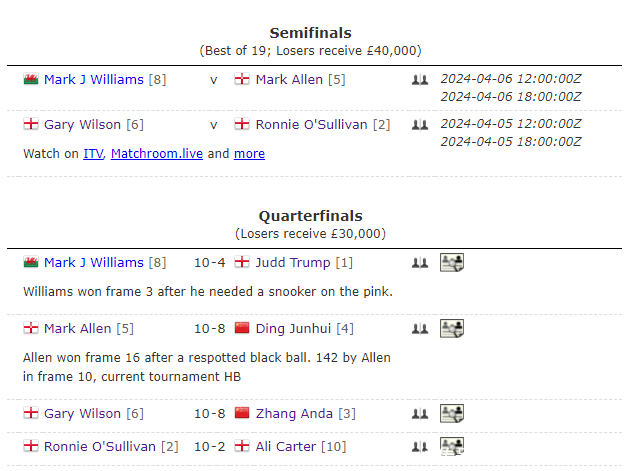Open head-to-head icon for Williams v Allen semifinal
The image size is (625, 471).
click(419, 80)
